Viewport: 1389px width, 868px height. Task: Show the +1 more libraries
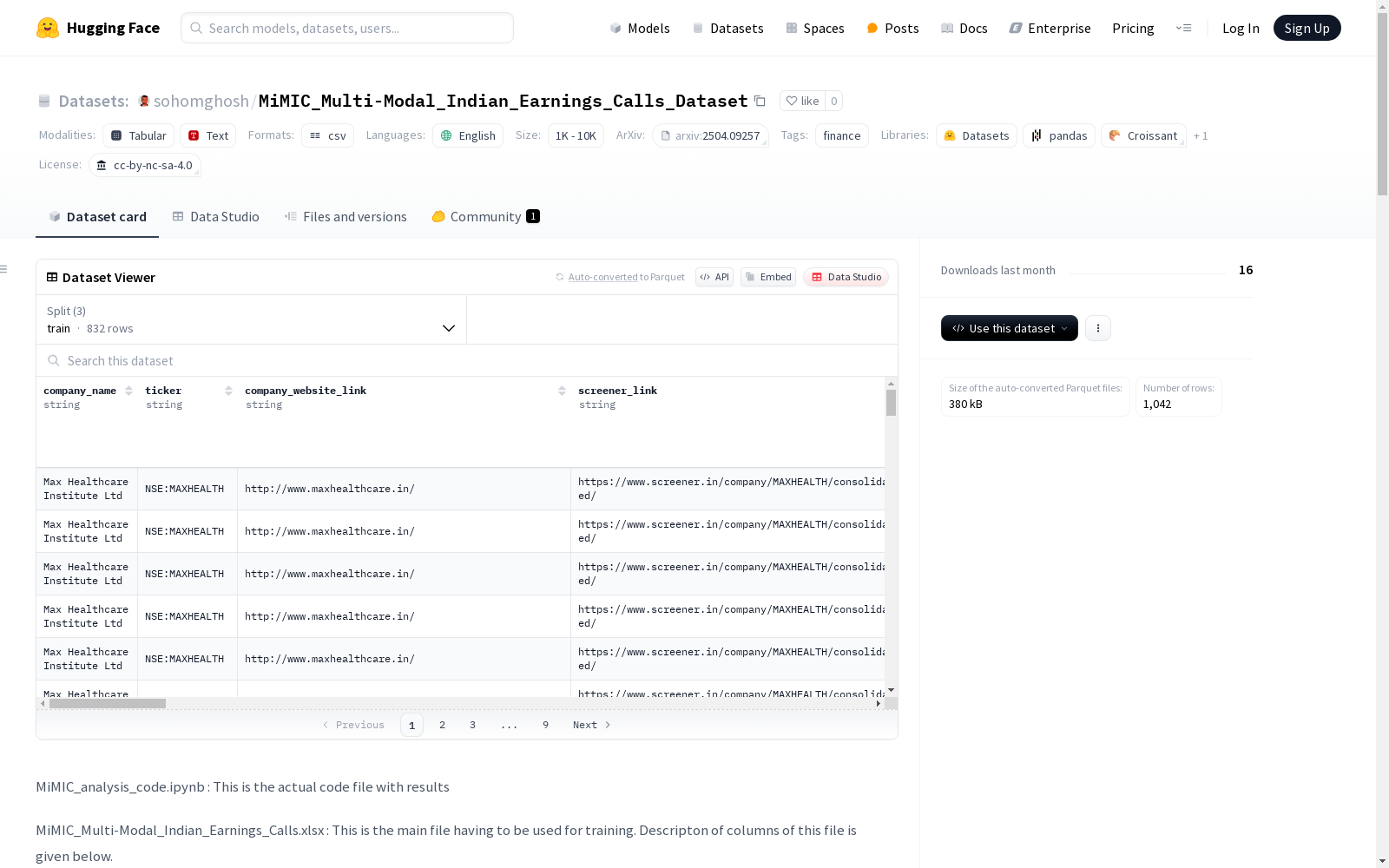click(x=1201, y=135)
